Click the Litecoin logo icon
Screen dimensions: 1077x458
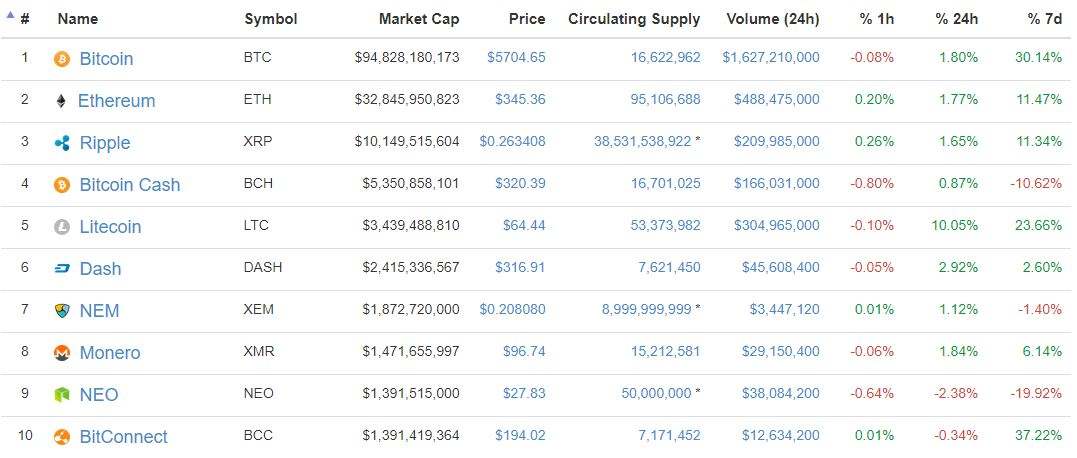62,227
